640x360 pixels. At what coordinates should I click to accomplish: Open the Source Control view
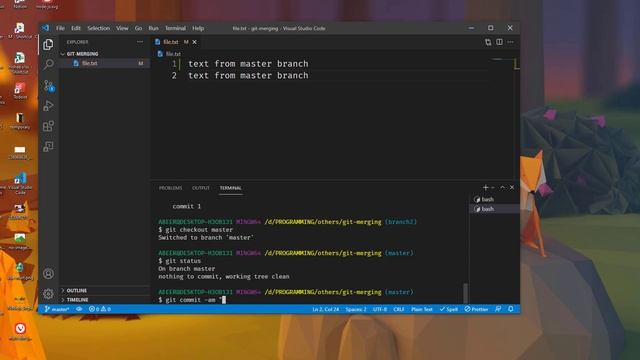49,85
